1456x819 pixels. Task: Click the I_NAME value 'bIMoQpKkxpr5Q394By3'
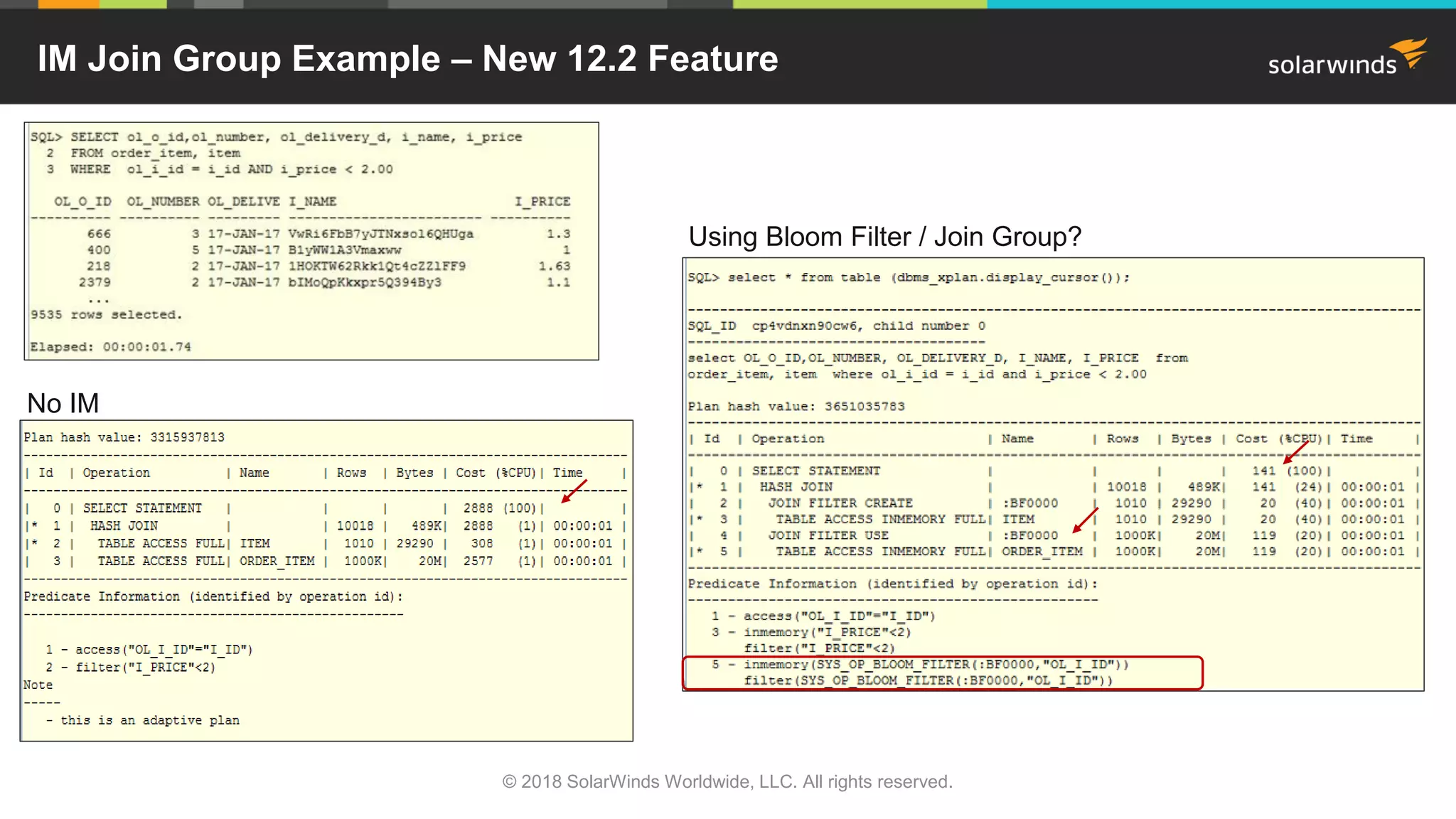(x=365, y=282)
